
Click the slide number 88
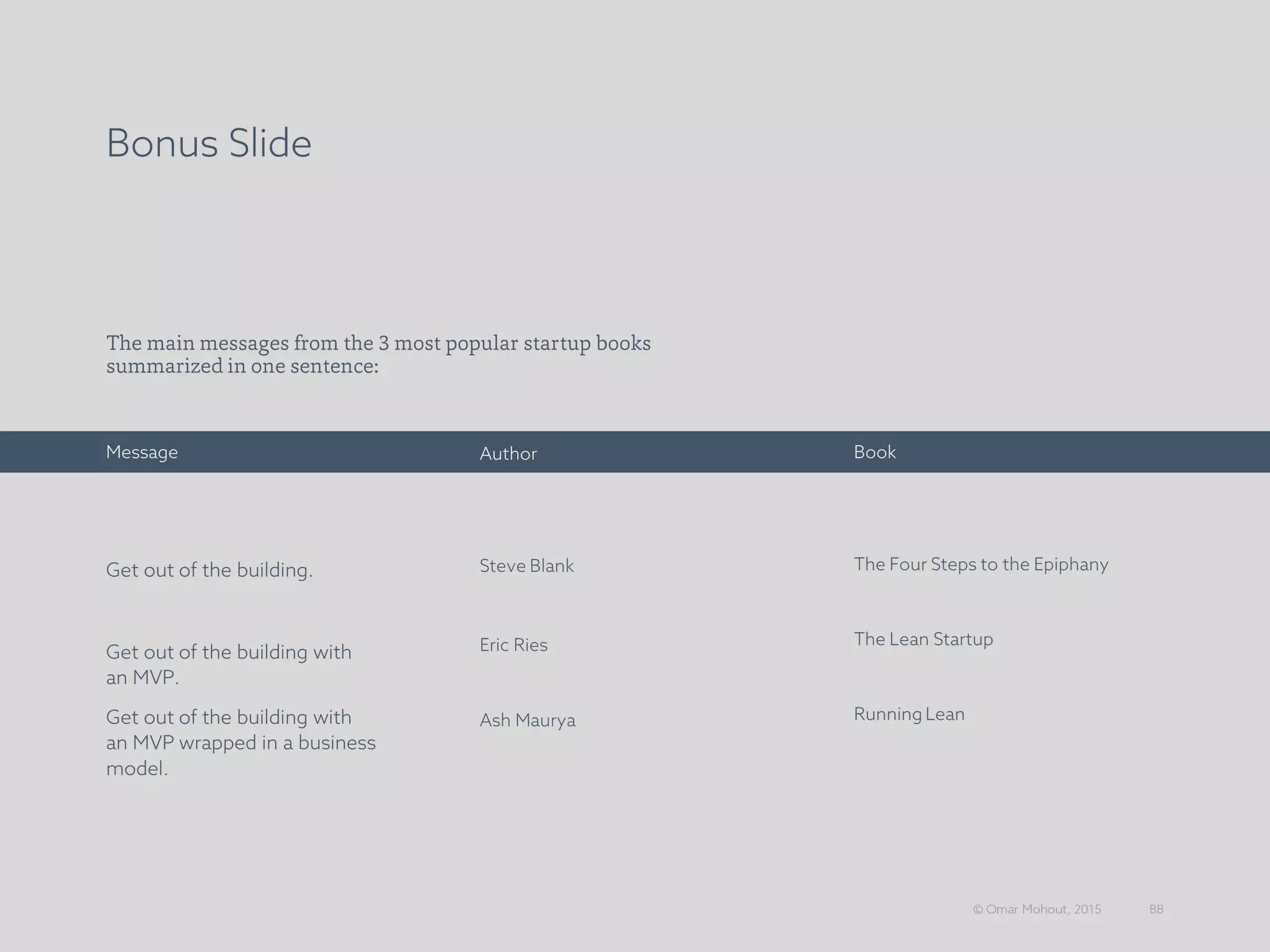pyautogui.click(x=1156, y=909)
